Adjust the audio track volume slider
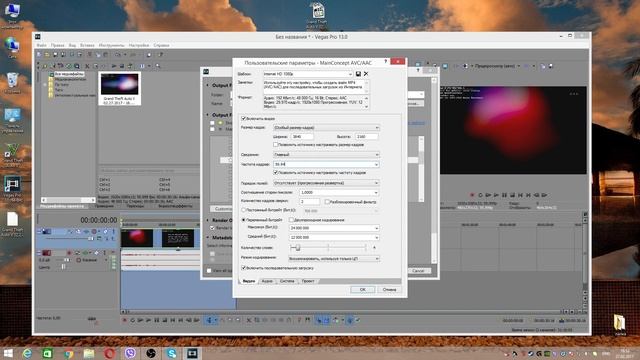The width and height of the screenshot is (640, 360). pos(67,260)
